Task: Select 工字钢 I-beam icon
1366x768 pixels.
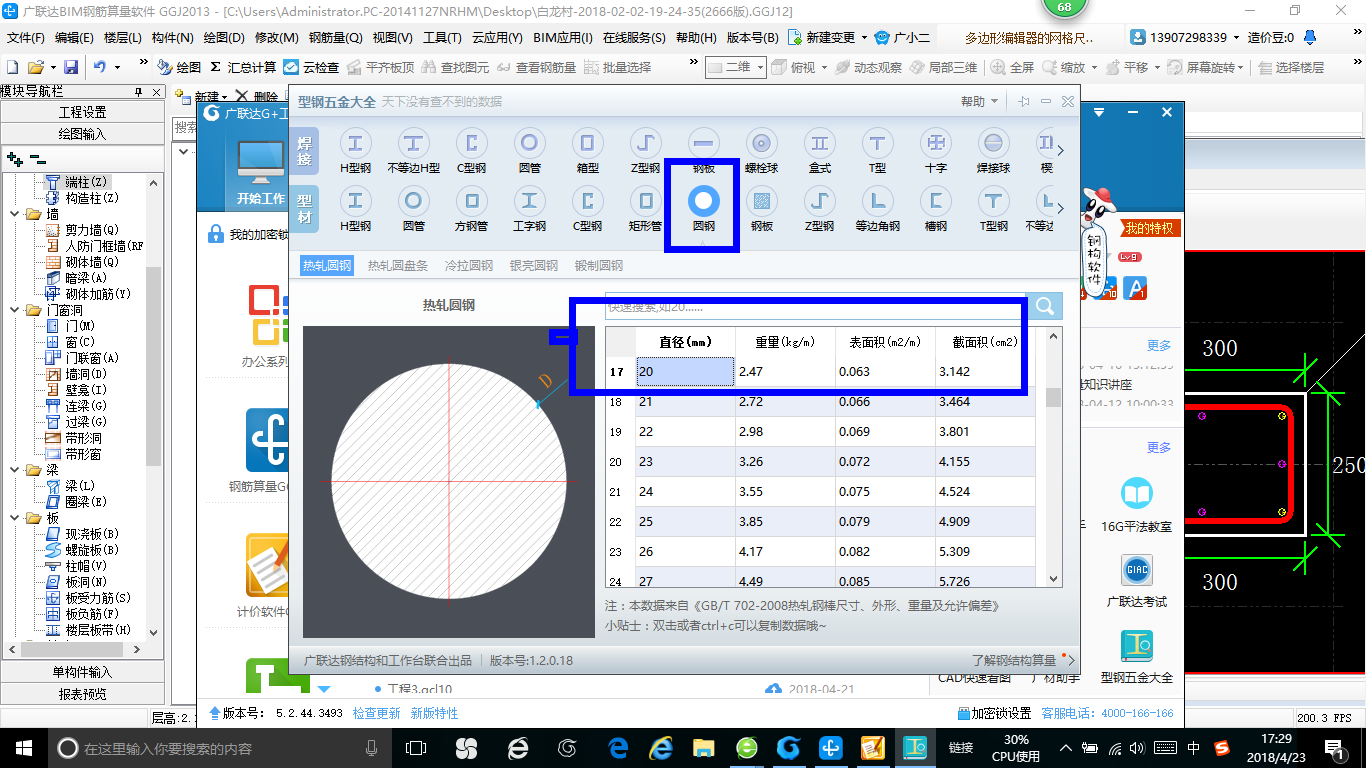Action: 529,209
